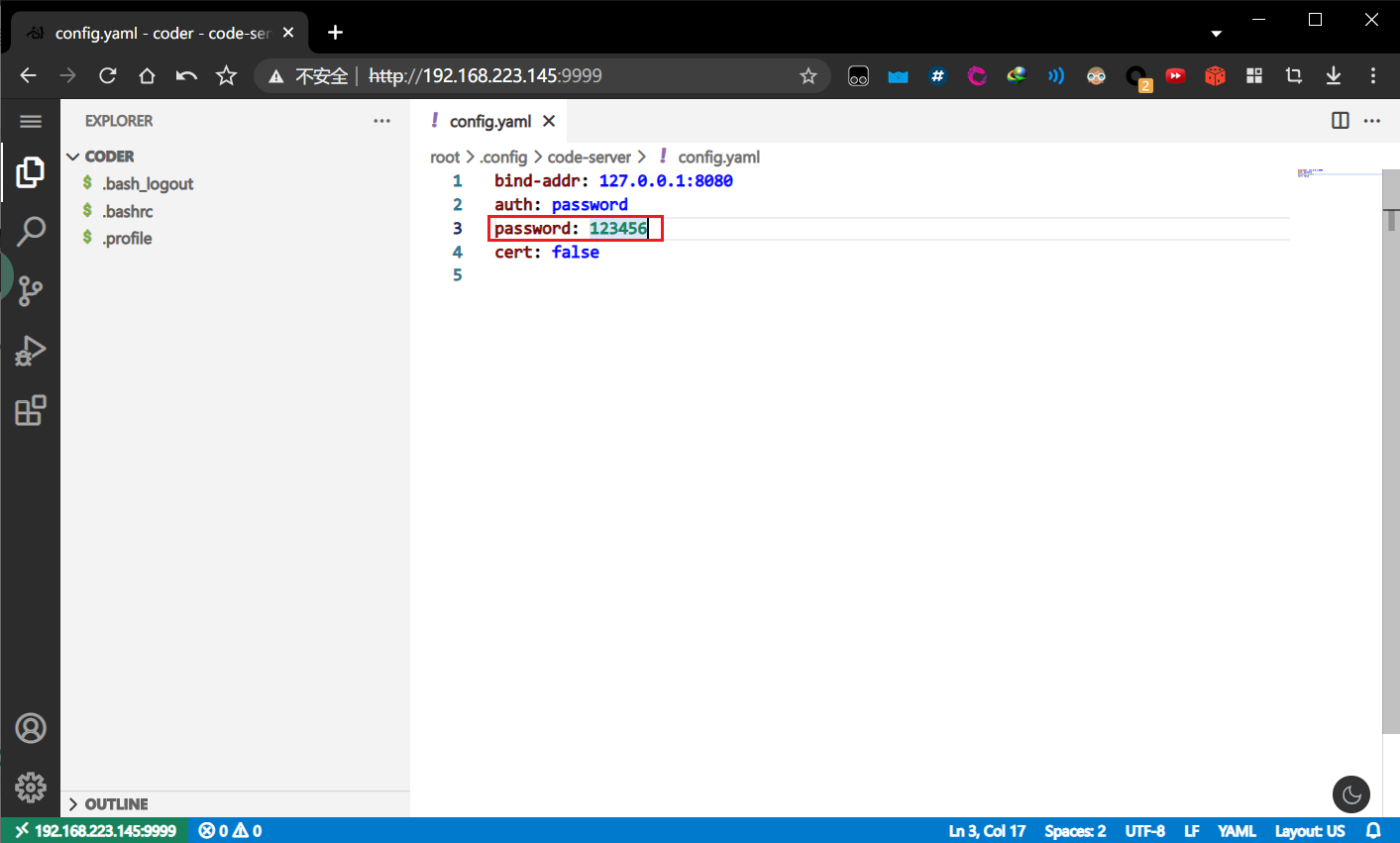Open problems panel via errors and warnings count

(230, 831)
